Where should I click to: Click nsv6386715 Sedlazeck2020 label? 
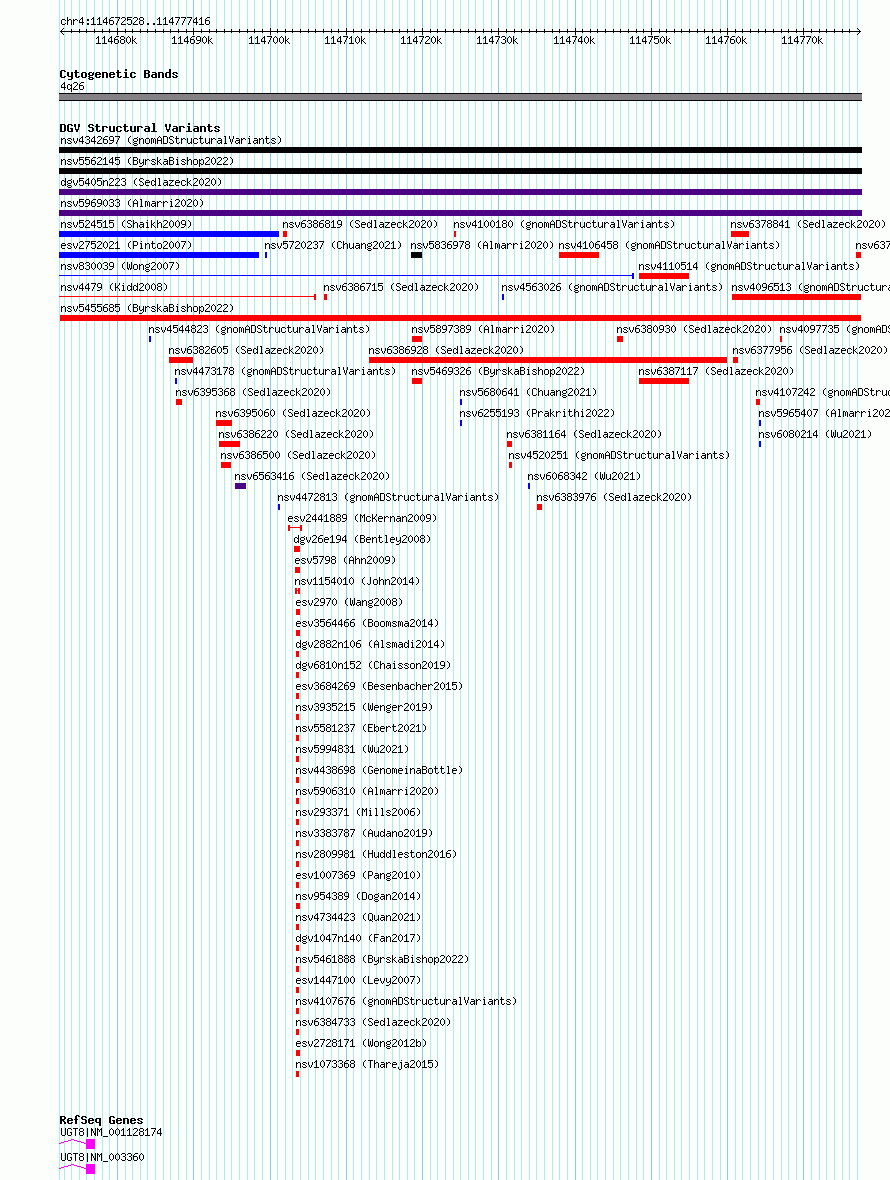[x=400, y=287]
